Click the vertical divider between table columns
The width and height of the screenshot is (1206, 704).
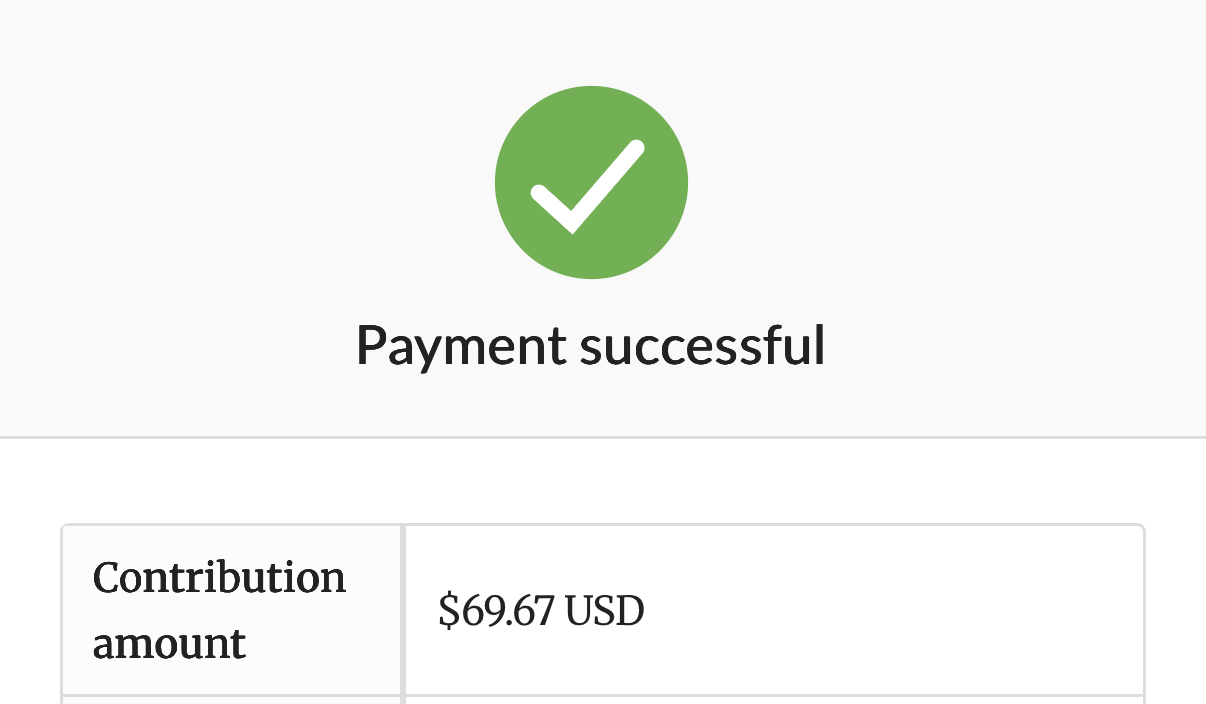[403, 610]
